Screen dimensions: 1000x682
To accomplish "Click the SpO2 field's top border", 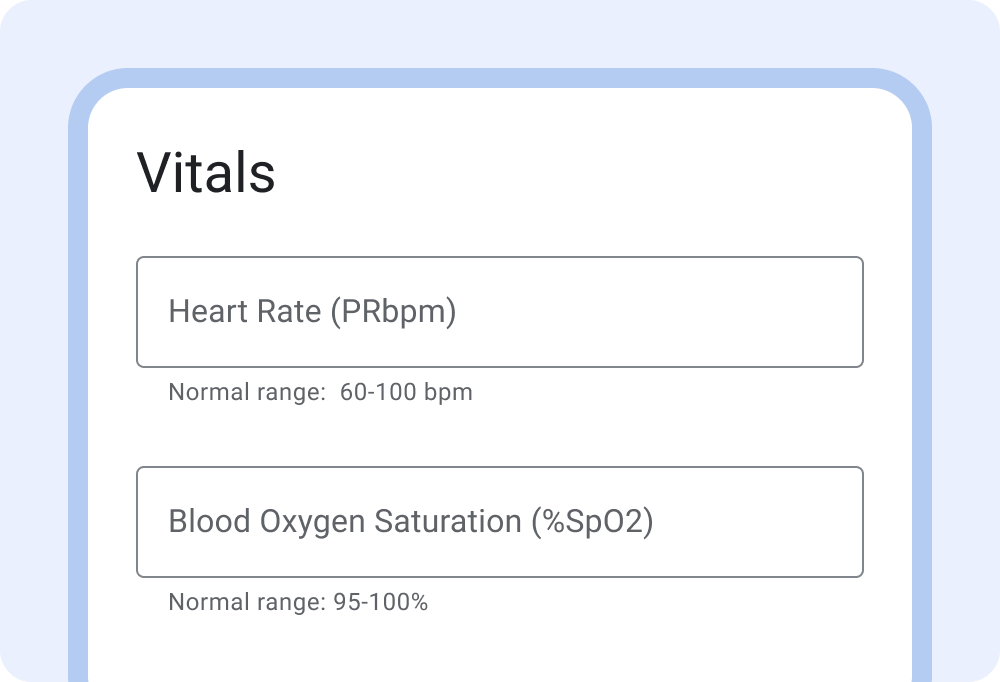I will pyautogui.click(x=500, y=468).
